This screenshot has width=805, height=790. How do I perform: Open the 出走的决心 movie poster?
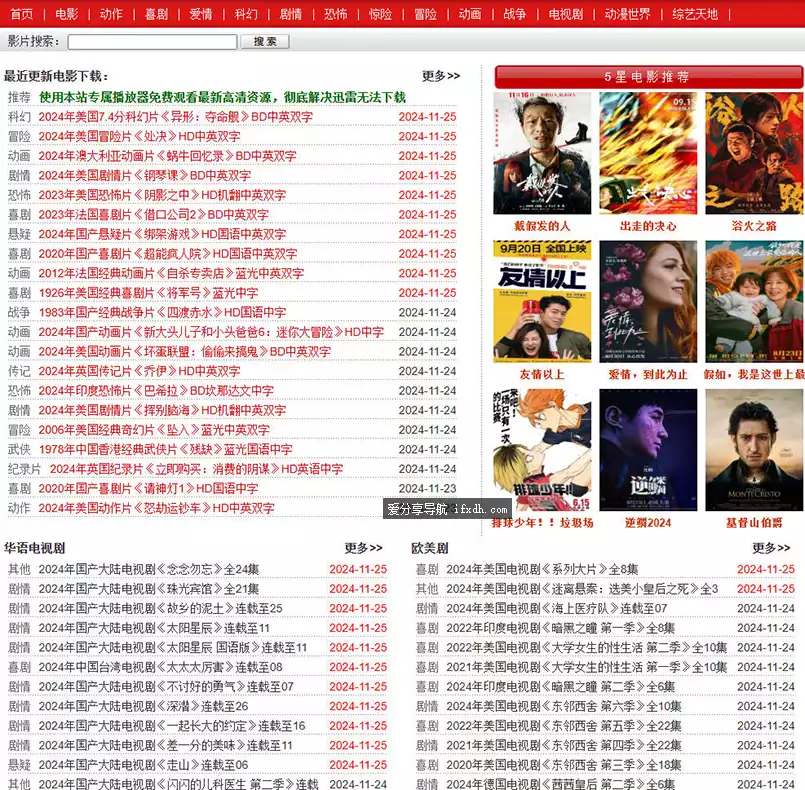[x=648, y=153]
